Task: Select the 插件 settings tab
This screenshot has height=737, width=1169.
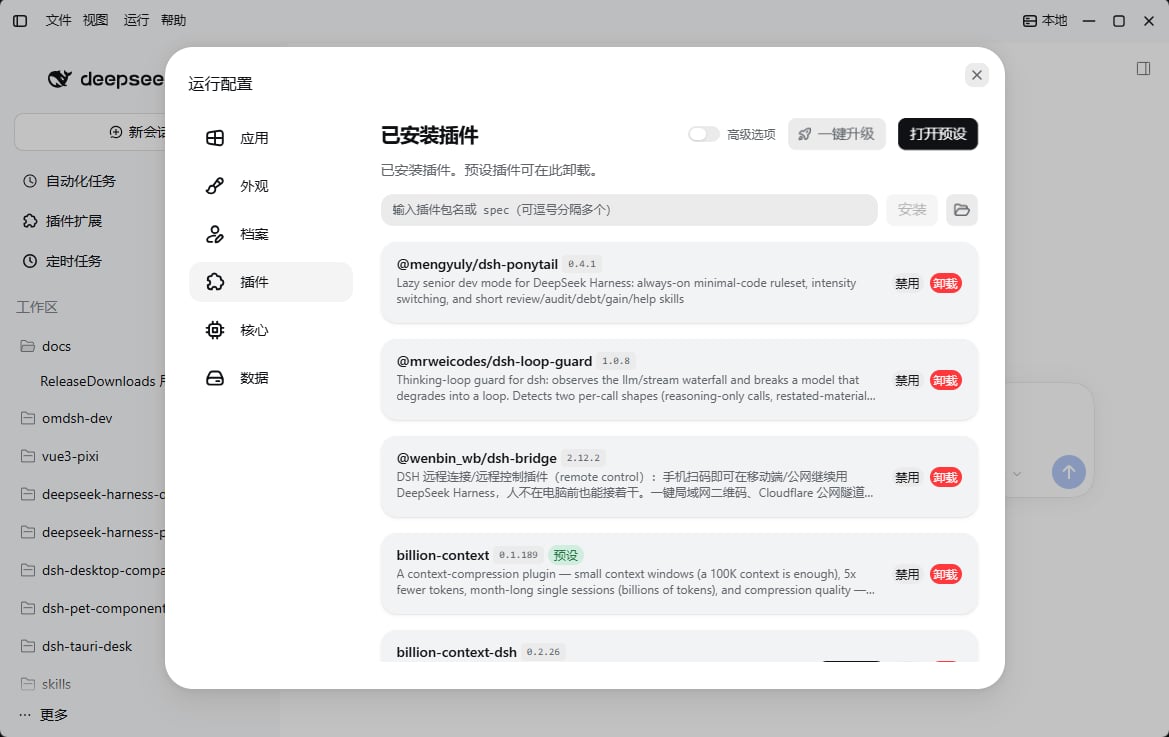Action: (271, 282)
